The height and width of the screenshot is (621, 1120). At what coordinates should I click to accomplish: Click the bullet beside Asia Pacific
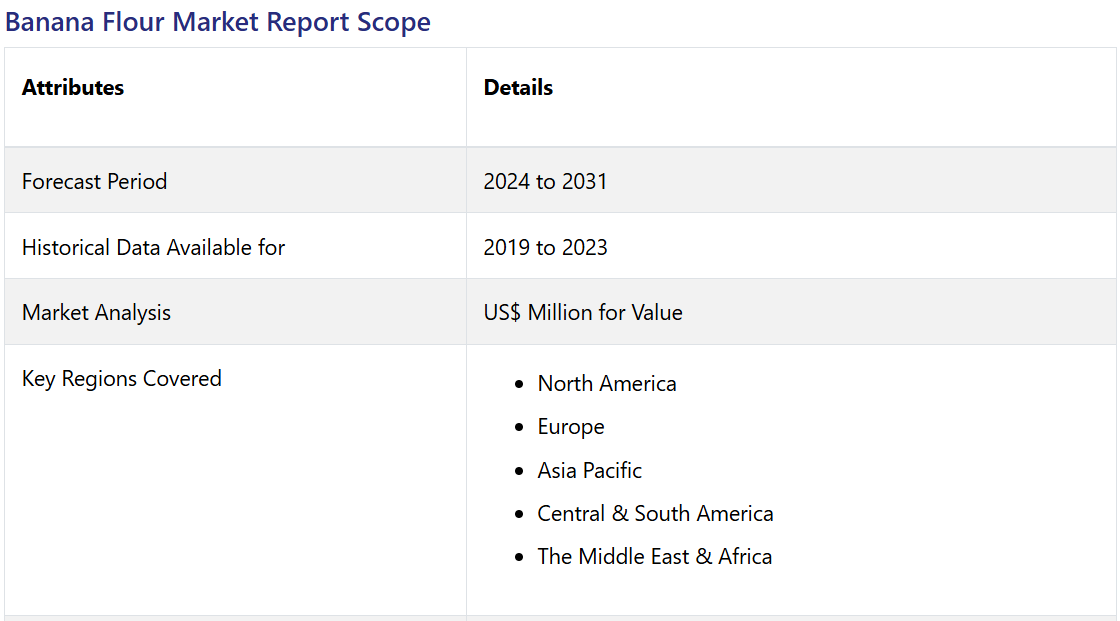[518, 471]
